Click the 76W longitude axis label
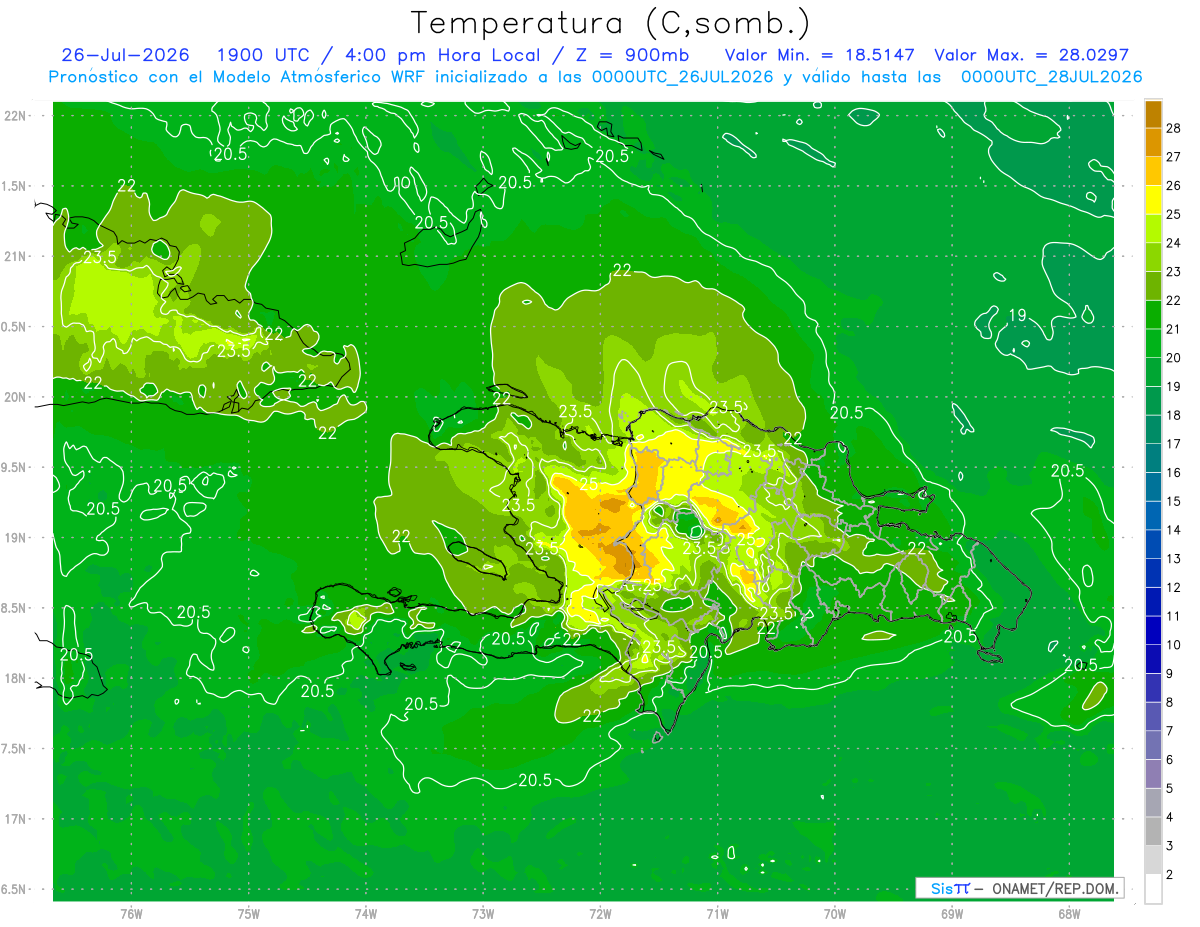Image resolution: width=1200 pixels, height=927 pixels. pyautogui.click(x=131, y=913)
